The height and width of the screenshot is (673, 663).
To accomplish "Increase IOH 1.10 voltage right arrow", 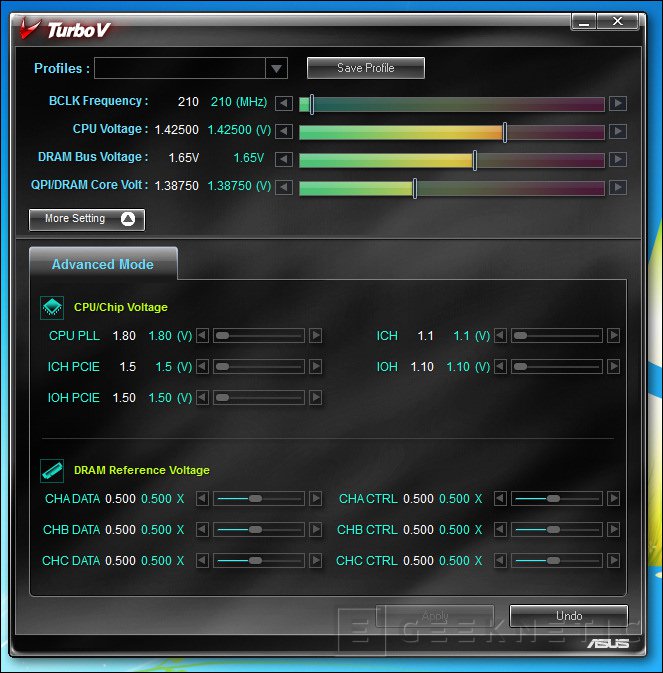I will coord(613,367).
